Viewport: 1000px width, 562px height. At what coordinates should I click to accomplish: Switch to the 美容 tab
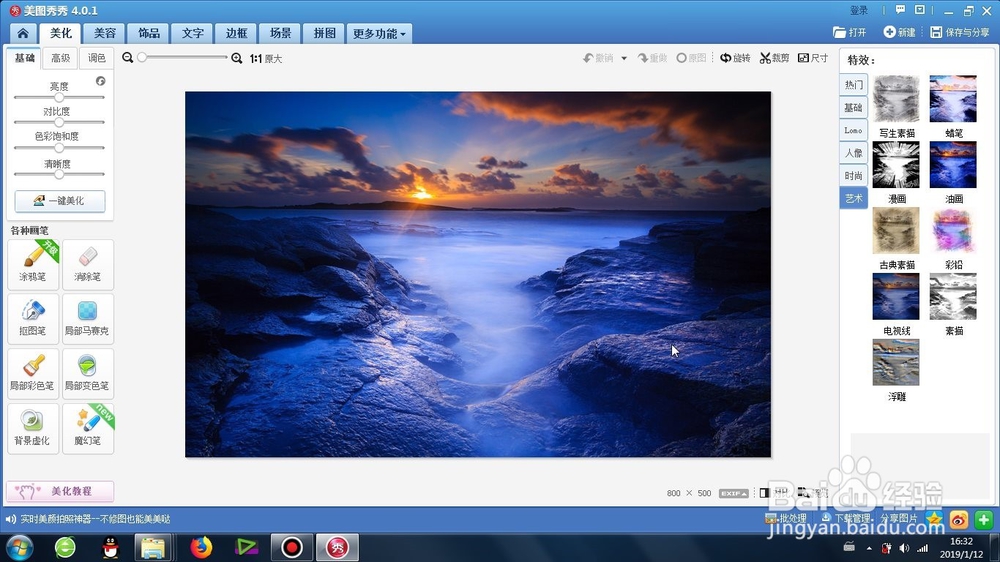(105, 33)
